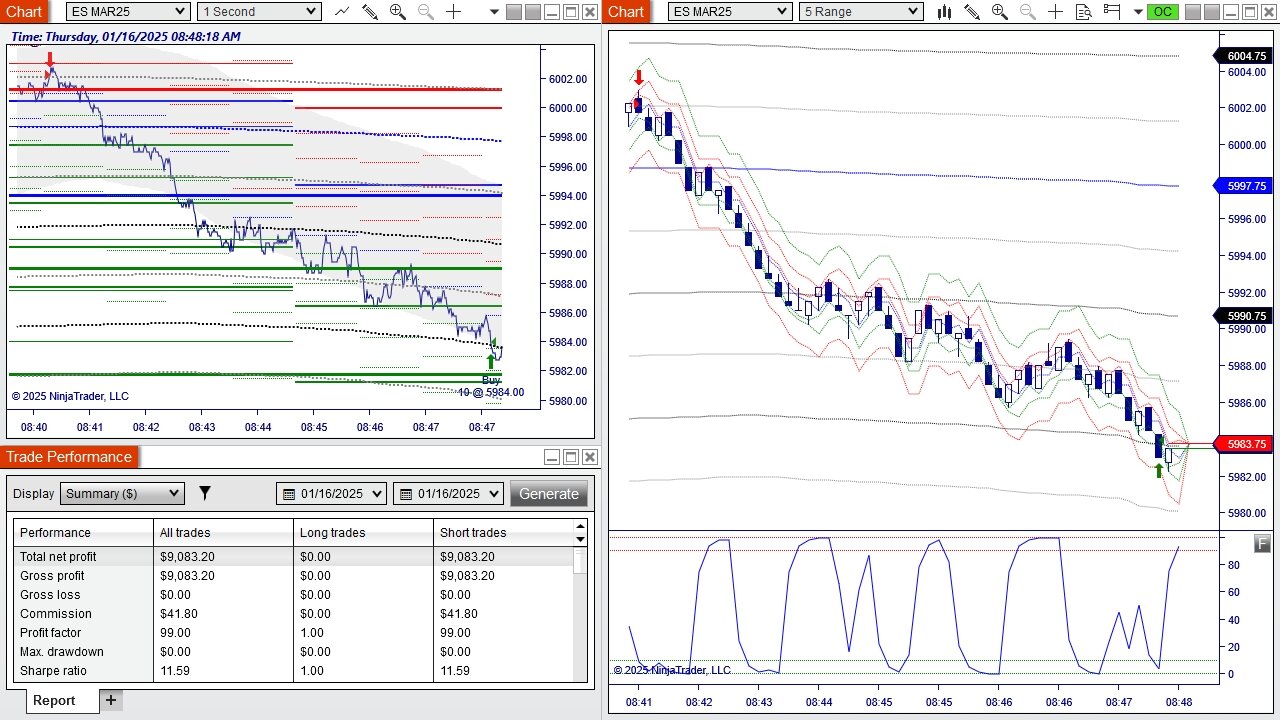This screenshot has height=720, width=1280.
Task: Click the Short trades column header
Action: (x=503, y=533)
